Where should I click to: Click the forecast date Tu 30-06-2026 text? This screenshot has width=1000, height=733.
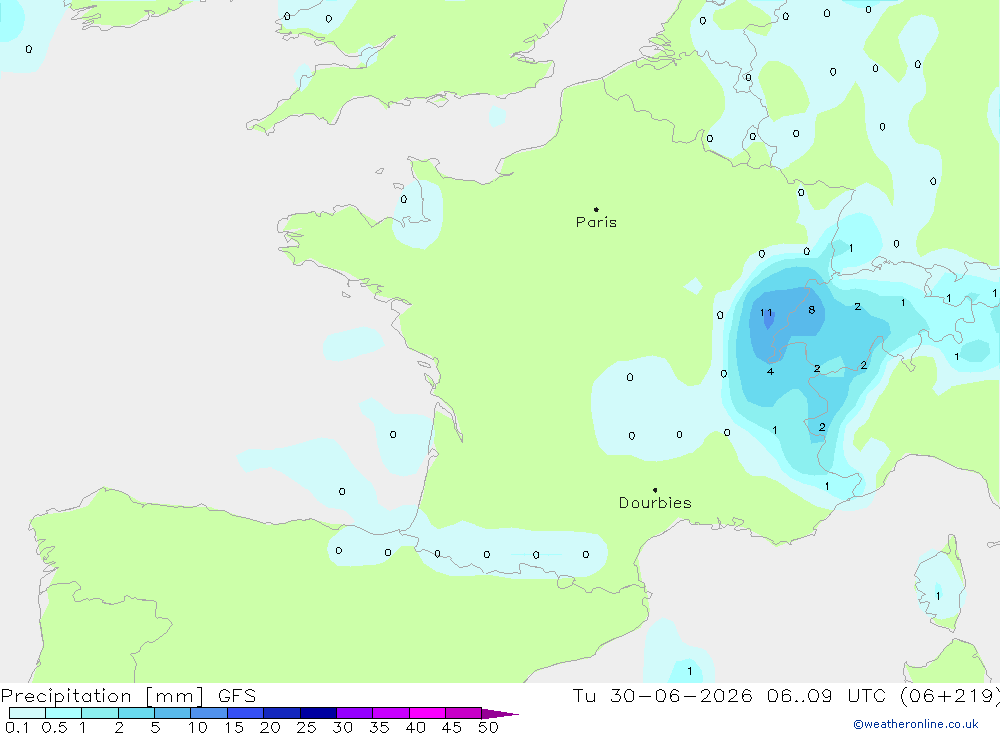[663, 695]
